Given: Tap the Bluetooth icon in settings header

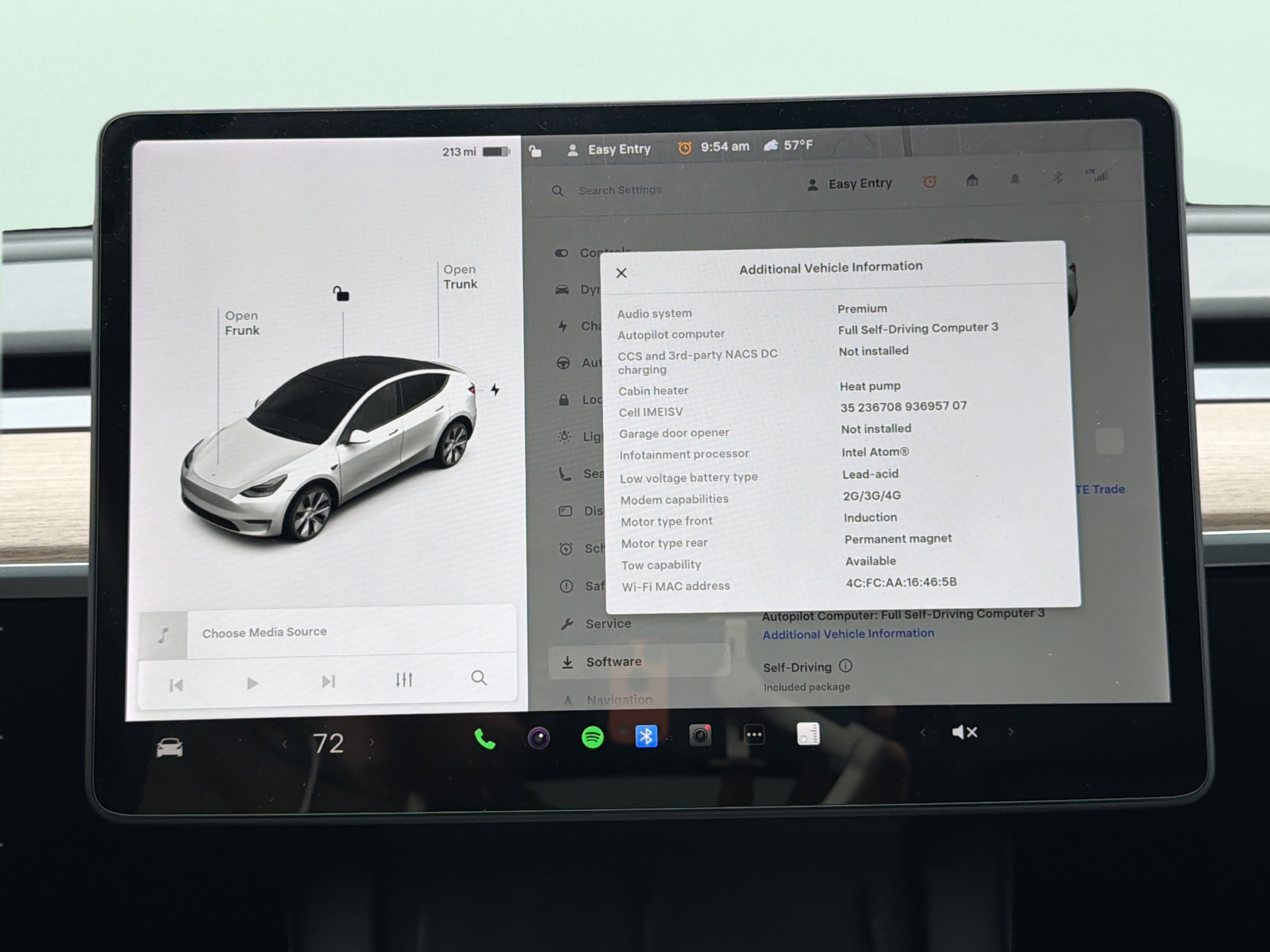Looking at the screenshot, I should (1057, 177).
